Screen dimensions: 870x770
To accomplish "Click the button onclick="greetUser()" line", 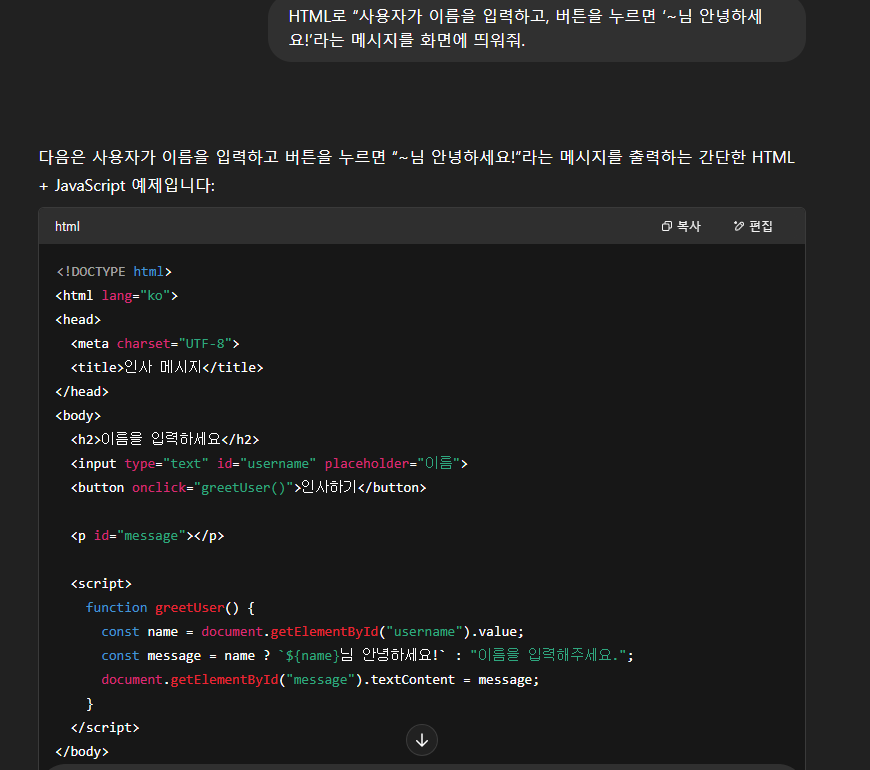I will pos(249,487).
